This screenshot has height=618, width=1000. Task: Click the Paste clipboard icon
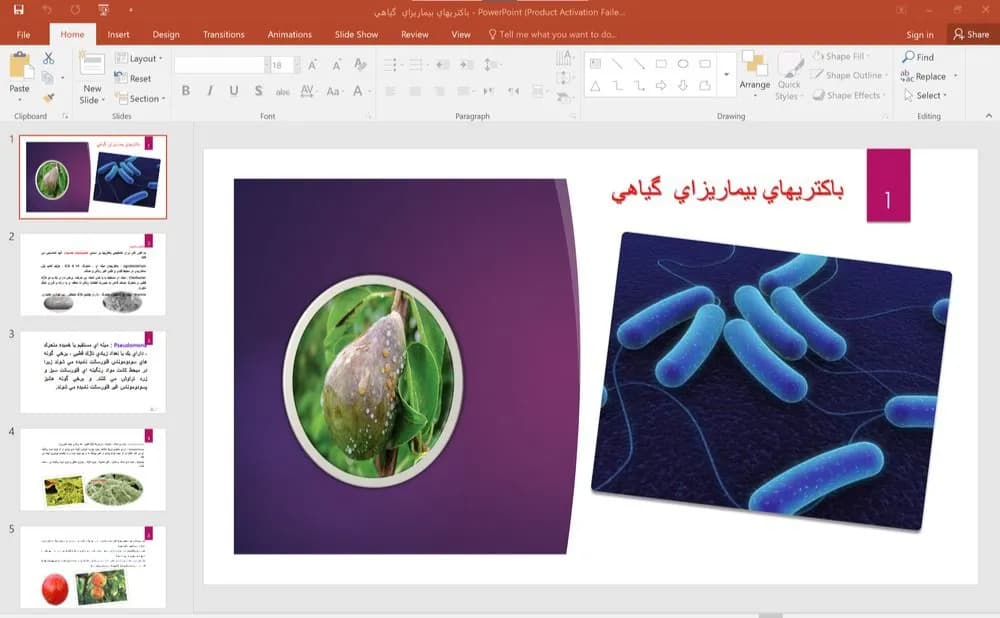click(20, 66)
